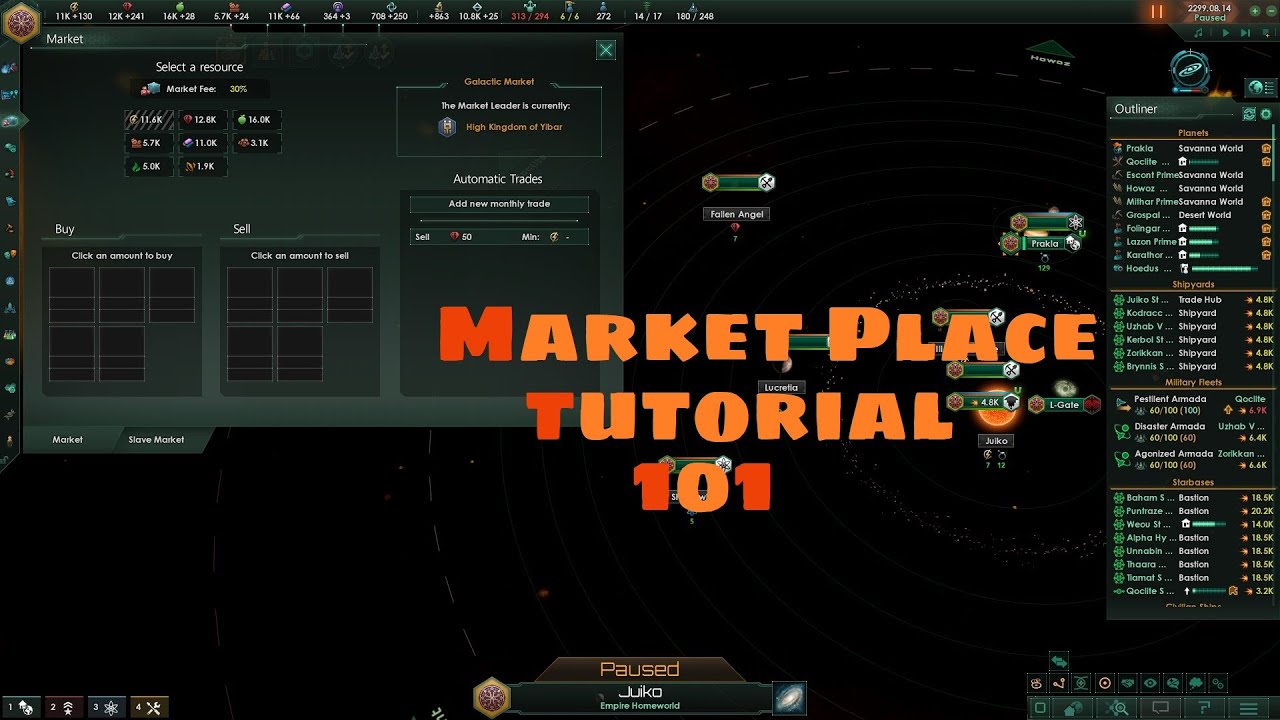Decrease game speed with minus button
The height and width of the screenshot is (720, 1280).
point(1270,11)
